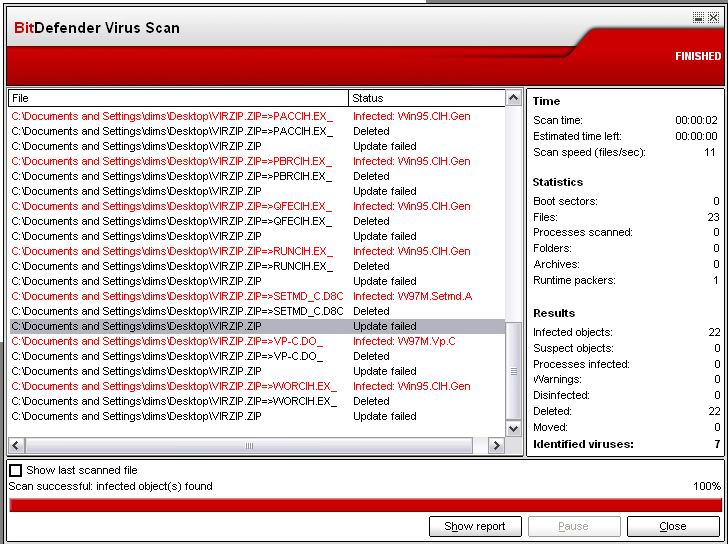Click the Infected objects label
This screenshot has height=544, width=728.
click(573, 332)
